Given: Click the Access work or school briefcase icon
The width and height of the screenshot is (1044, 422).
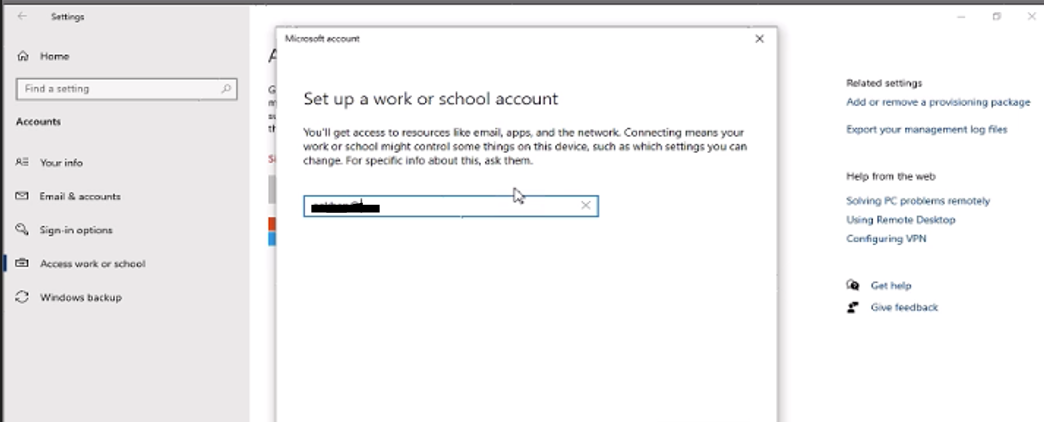Looking at the screenshot, I should click(x=22, y=263).
